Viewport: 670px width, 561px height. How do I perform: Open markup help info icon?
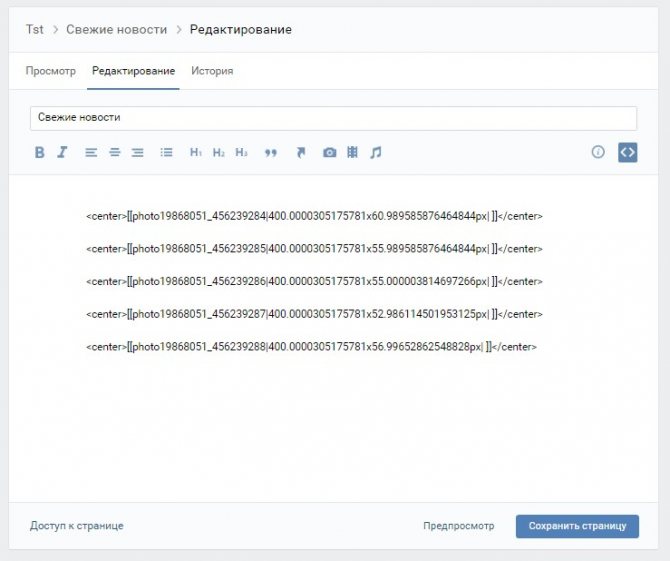click(598, 152)
